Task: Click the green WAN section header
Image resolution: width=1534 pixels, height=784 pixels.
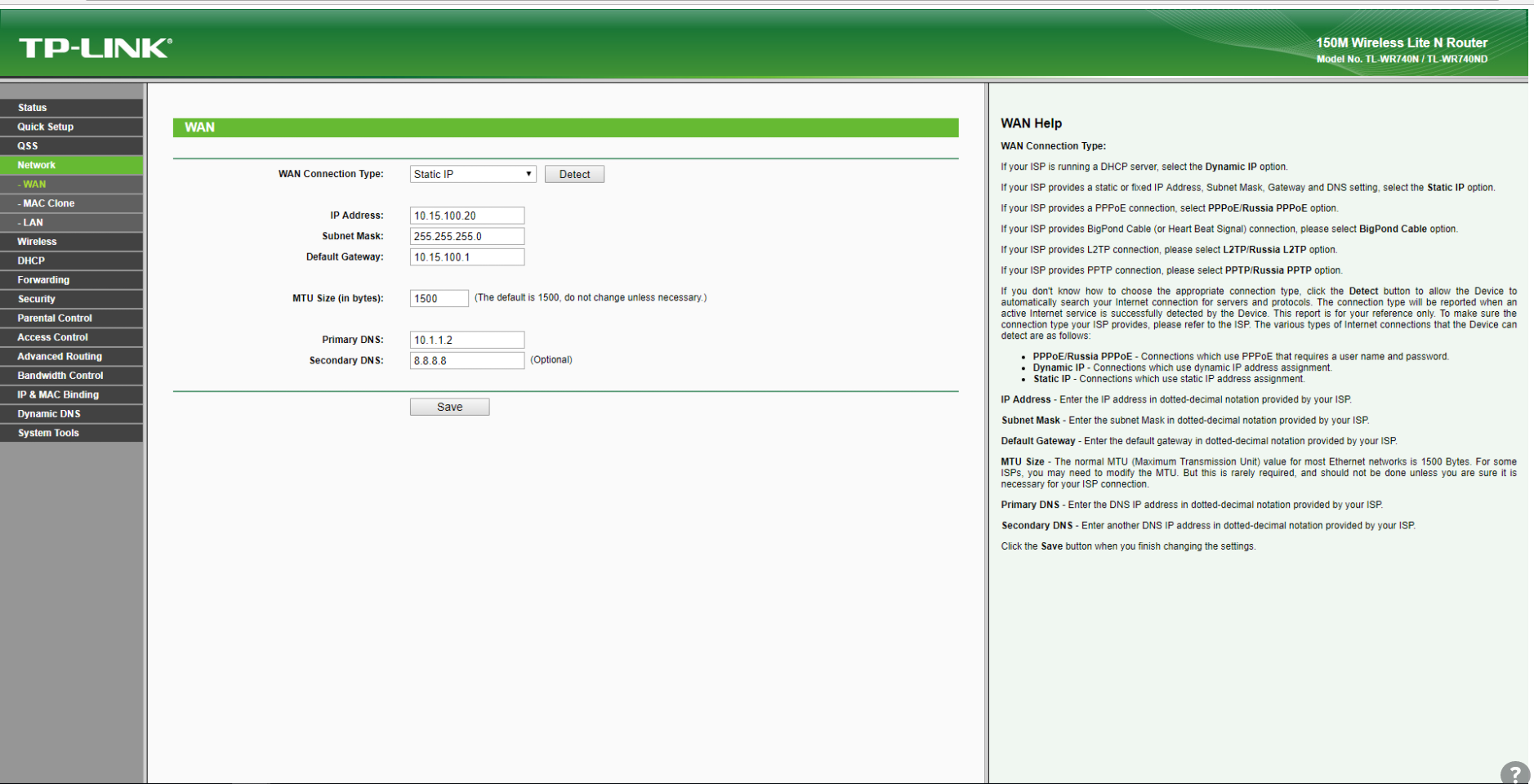Action: click(565, 127)
